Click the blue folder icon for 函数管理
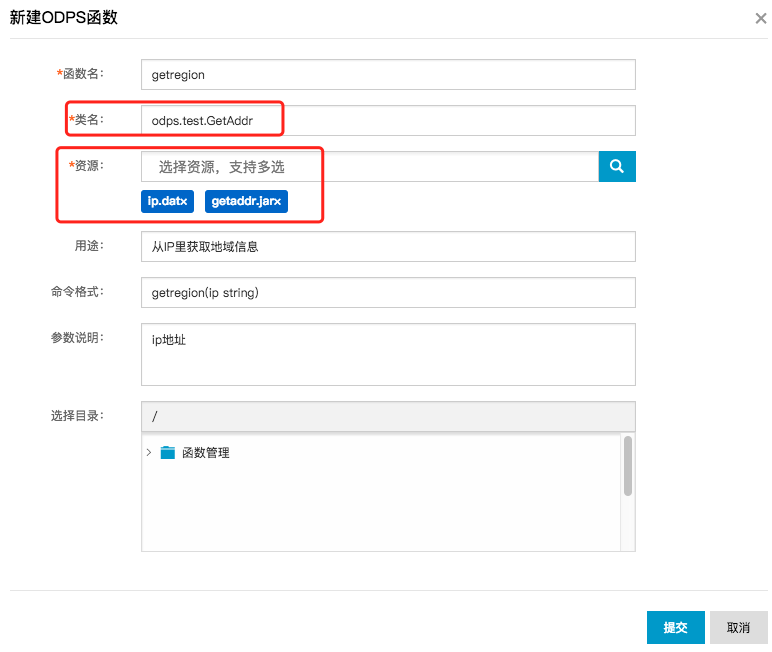The height and width of the screenshot is (652, 772). point(167,453)
